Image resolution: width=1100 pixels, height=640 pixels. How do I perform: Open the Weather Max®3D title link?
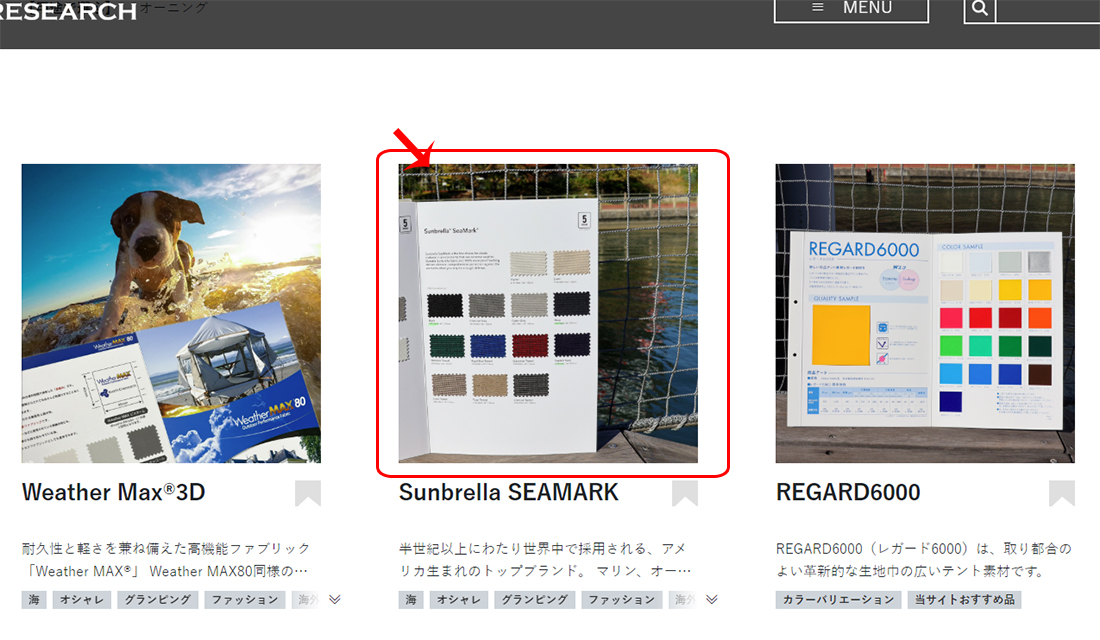pos(114,493)
